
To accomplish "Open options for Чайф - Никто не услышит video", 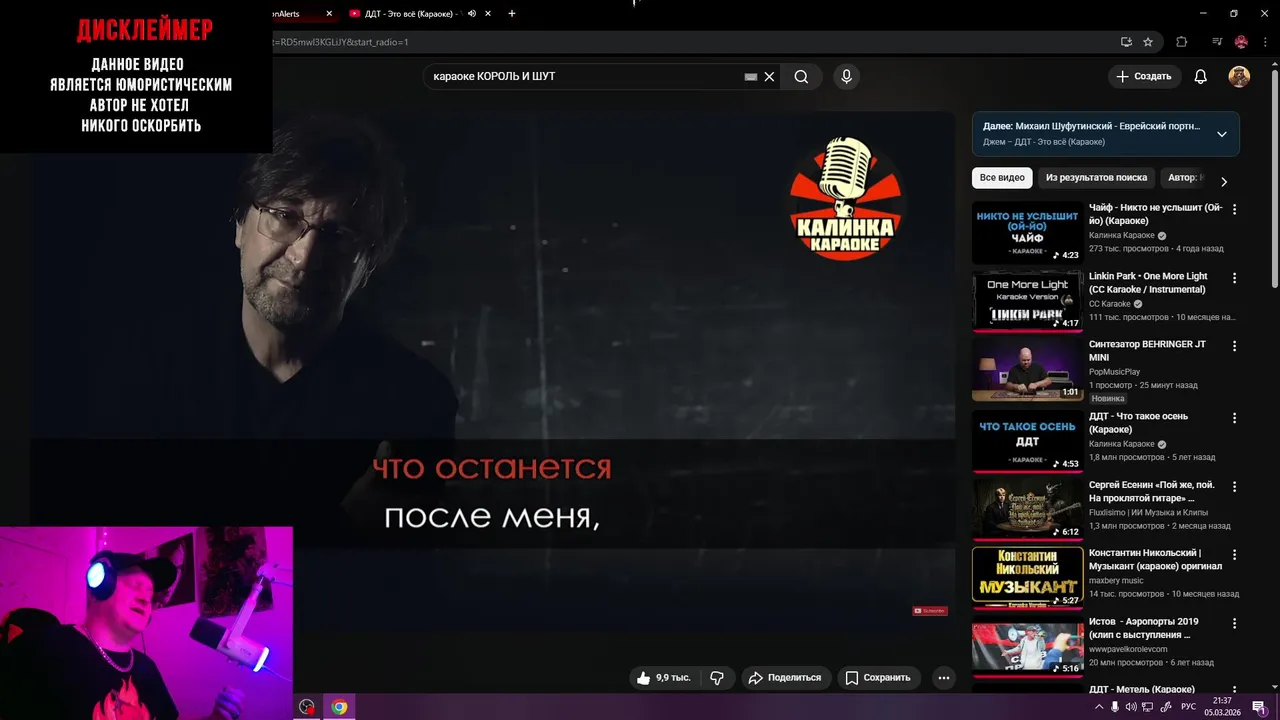I will [x=1234, y=210].
